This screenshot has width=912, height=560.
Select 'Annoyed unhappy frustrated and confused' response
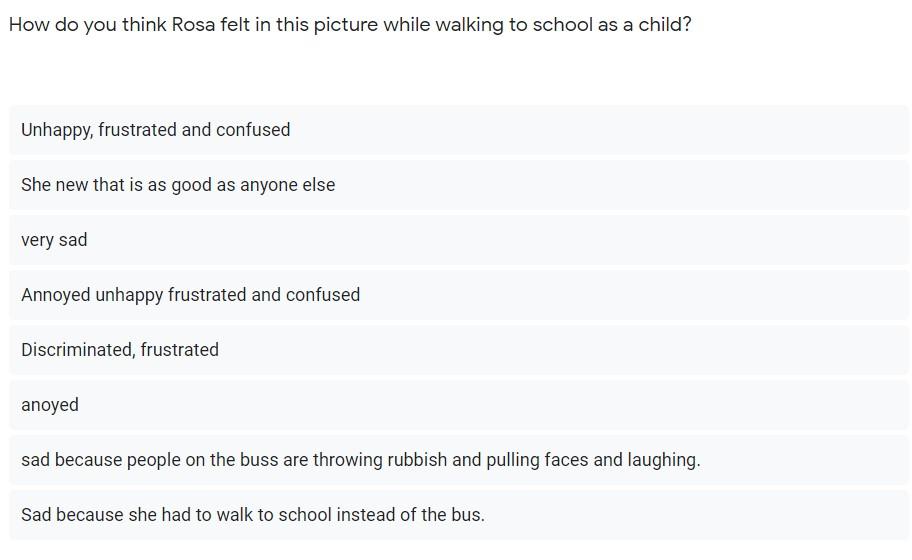(459, 295)
